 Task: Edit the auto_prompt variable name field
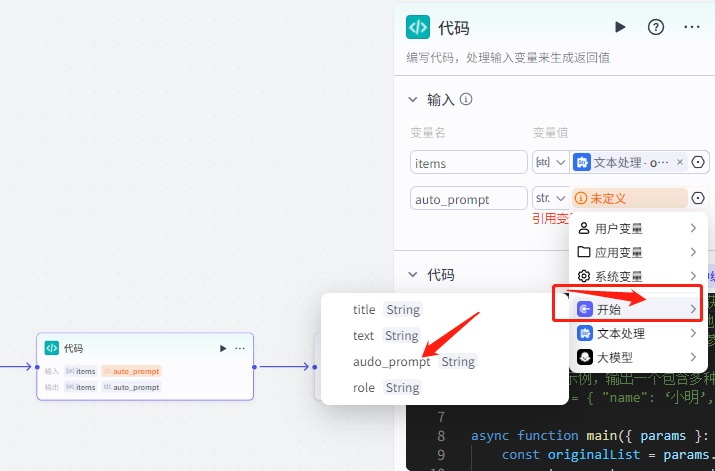[x=469, y=198]
